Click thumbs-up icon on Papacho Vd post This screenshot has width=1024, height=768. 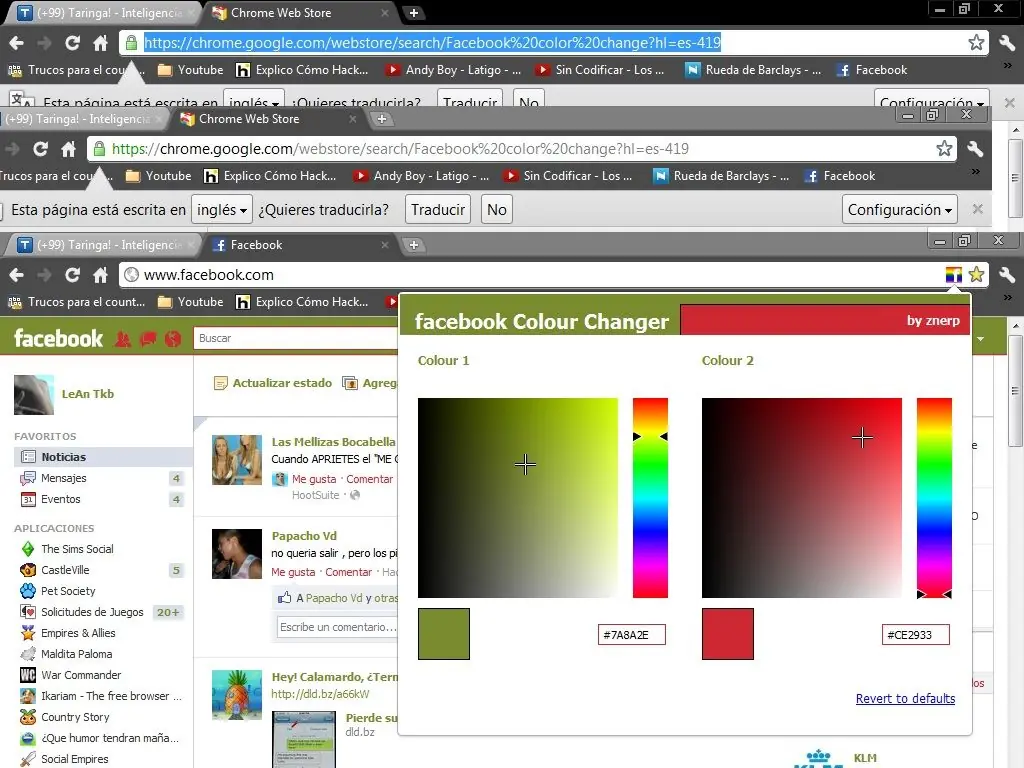click(284, 598)
